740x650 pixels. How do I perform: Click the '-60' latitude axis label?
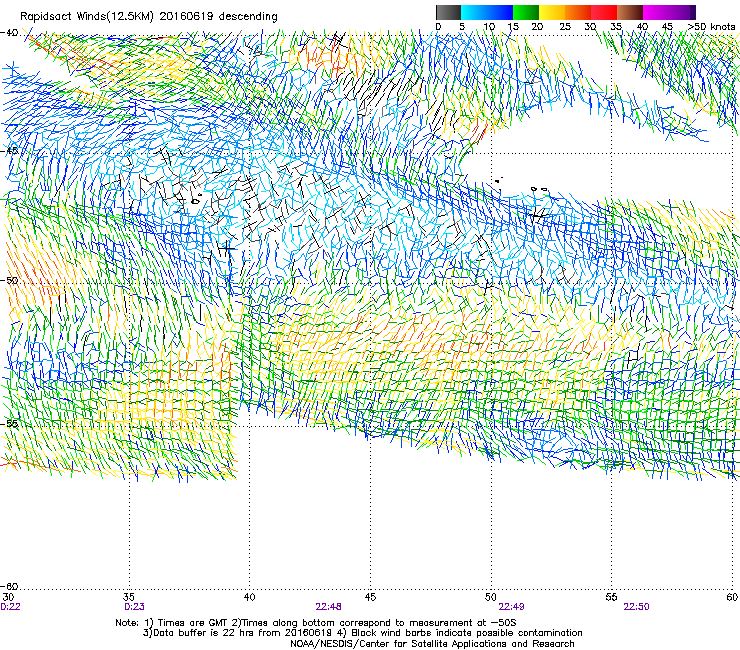(x=9, y=587)
